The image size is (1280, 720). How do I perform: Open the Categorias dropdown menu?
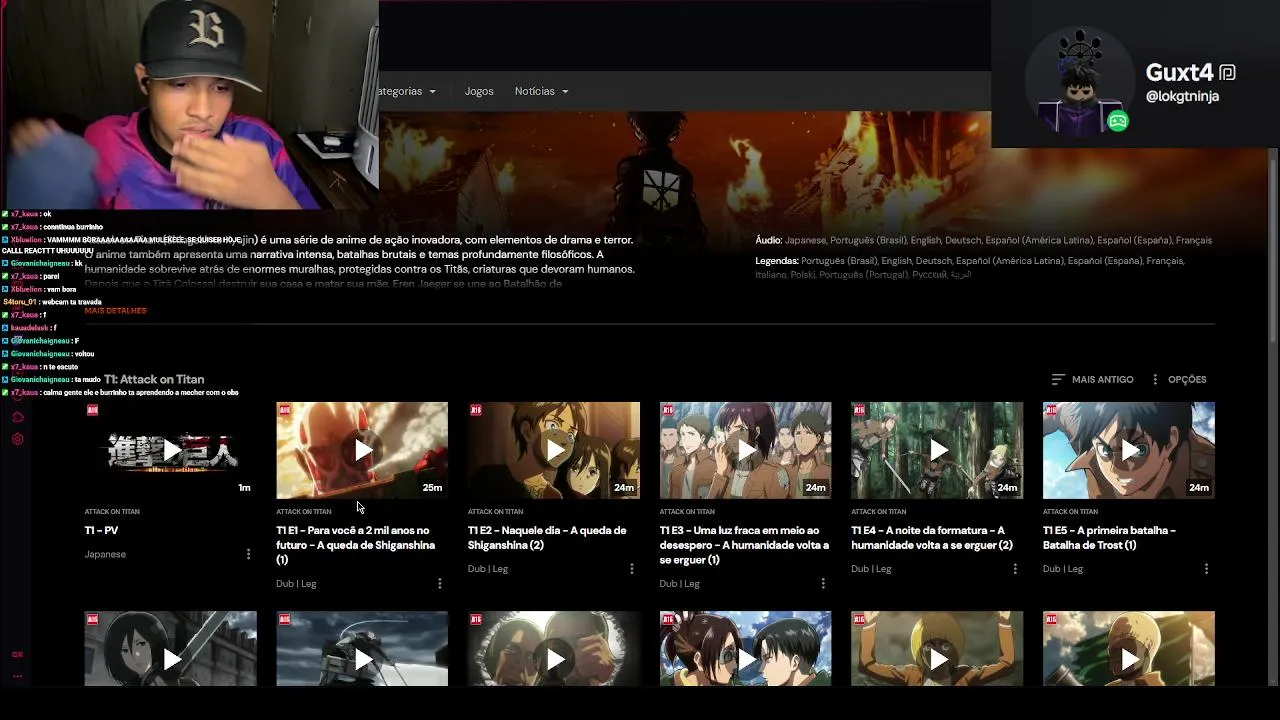[x=407, y=91]
